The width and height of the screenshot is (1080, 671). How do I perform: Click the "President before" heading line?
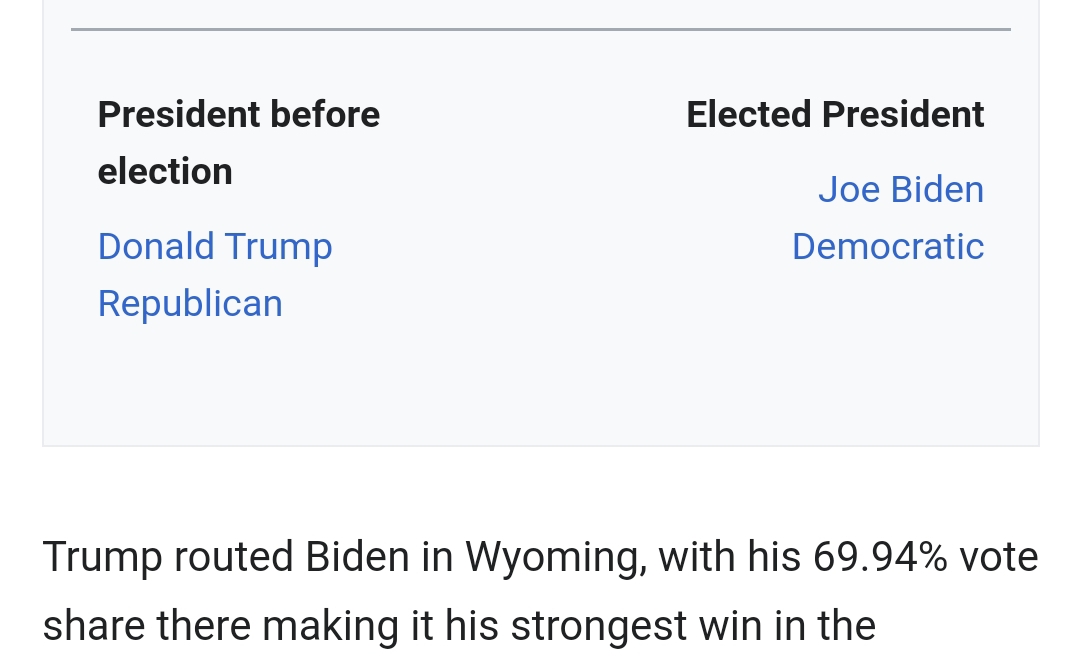[x=238, y=115]
